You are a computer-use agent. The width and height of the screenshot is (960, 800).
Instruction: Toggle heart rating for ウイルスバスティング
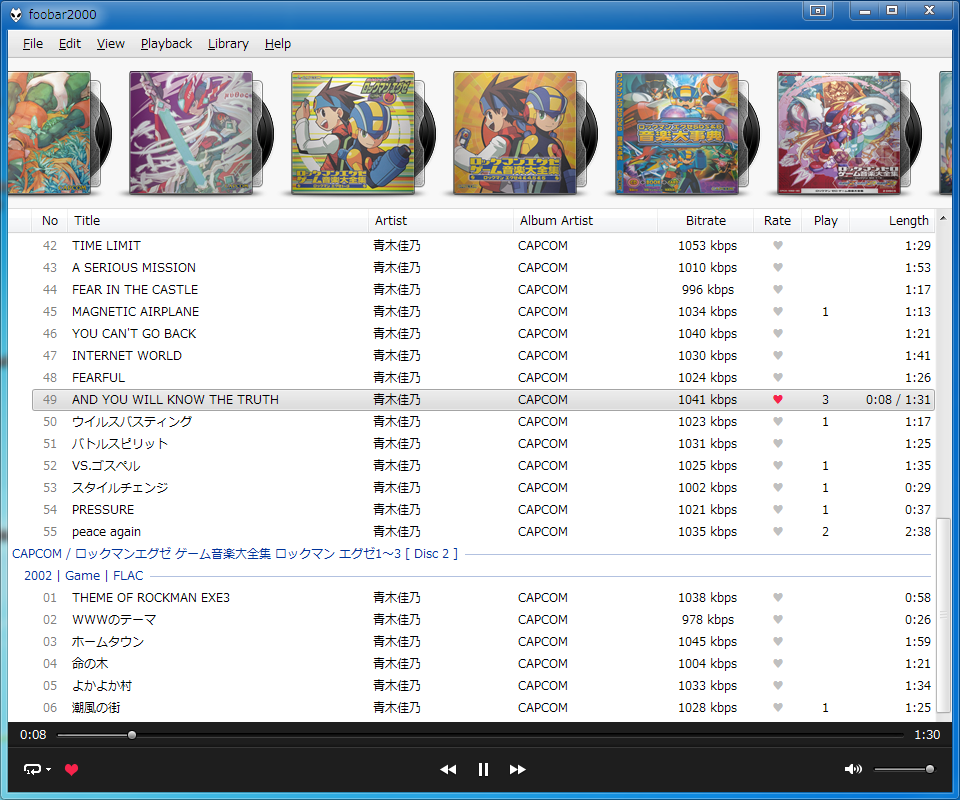(778, 422)
